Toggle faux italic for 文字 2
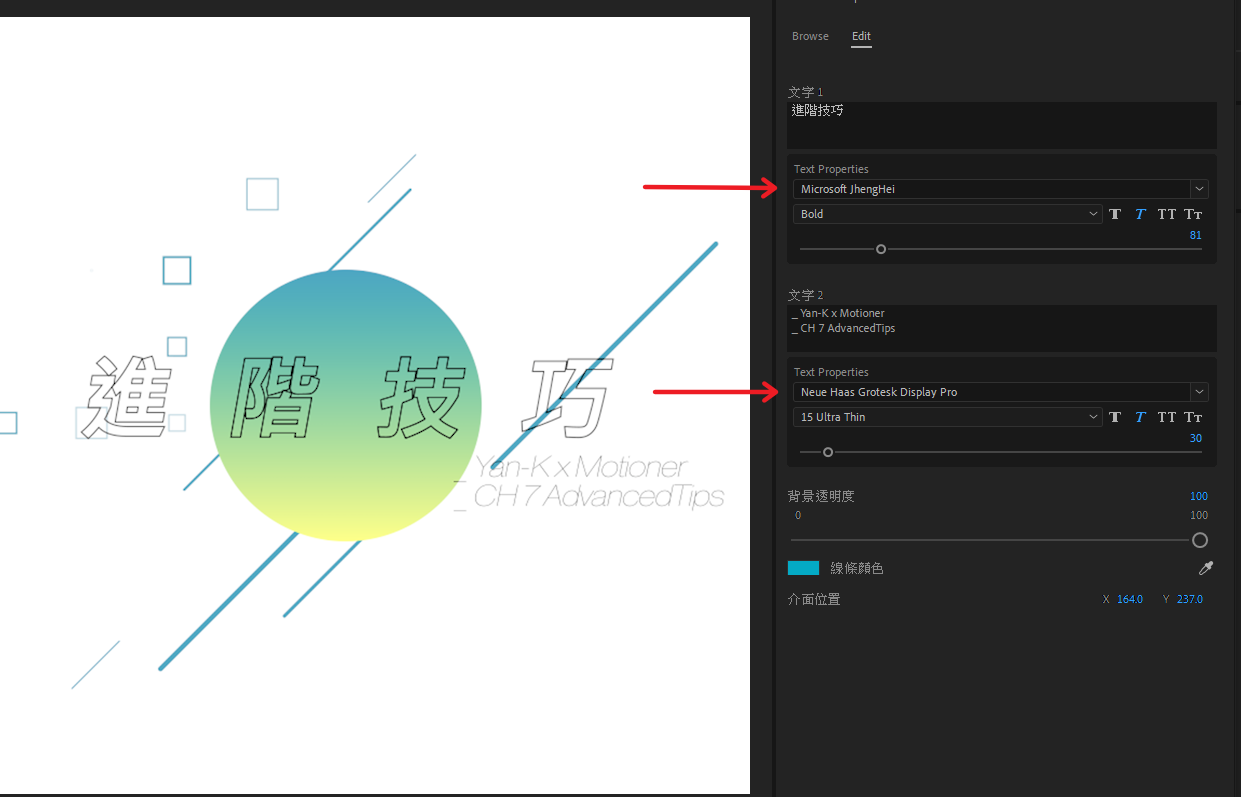The height and width of the screenshot is (797, 1241). click(1140, 417)
